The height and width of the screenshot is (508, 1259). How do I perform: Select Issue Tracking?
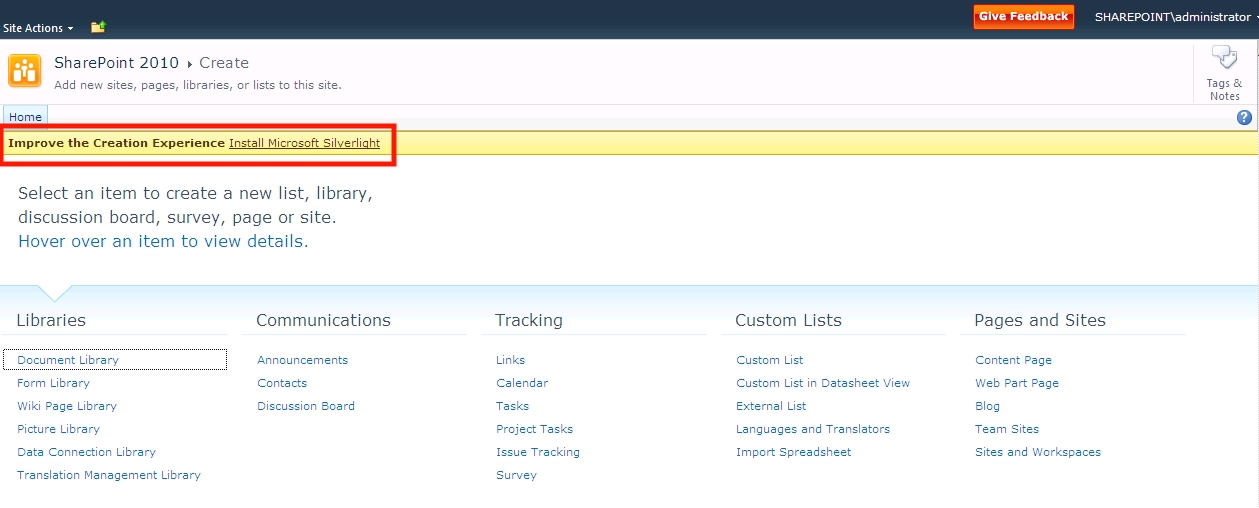coord(538,452)
